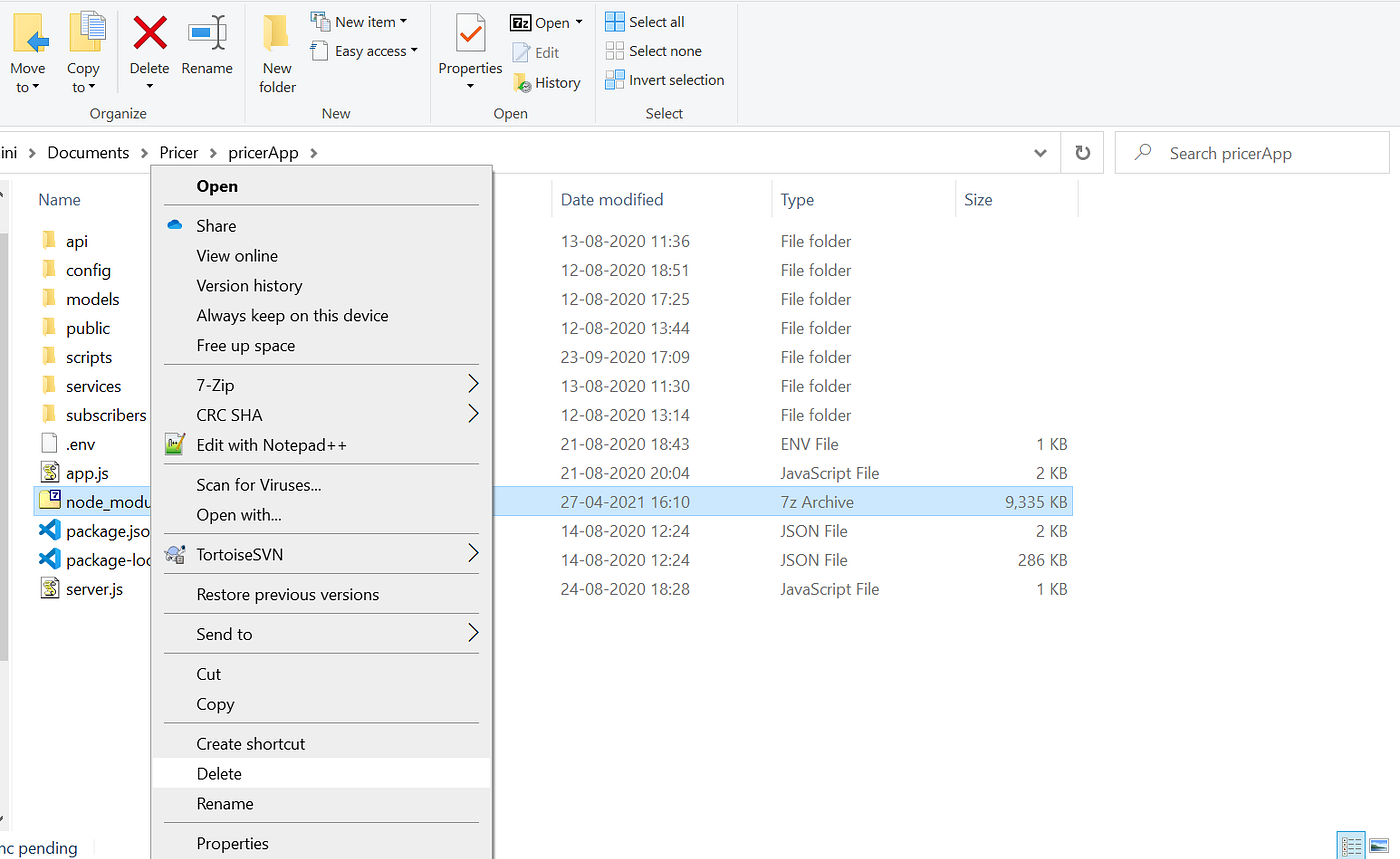View file History via the green clock icon
This screenshot has height=859, width=1400.
tap(547, 82)
